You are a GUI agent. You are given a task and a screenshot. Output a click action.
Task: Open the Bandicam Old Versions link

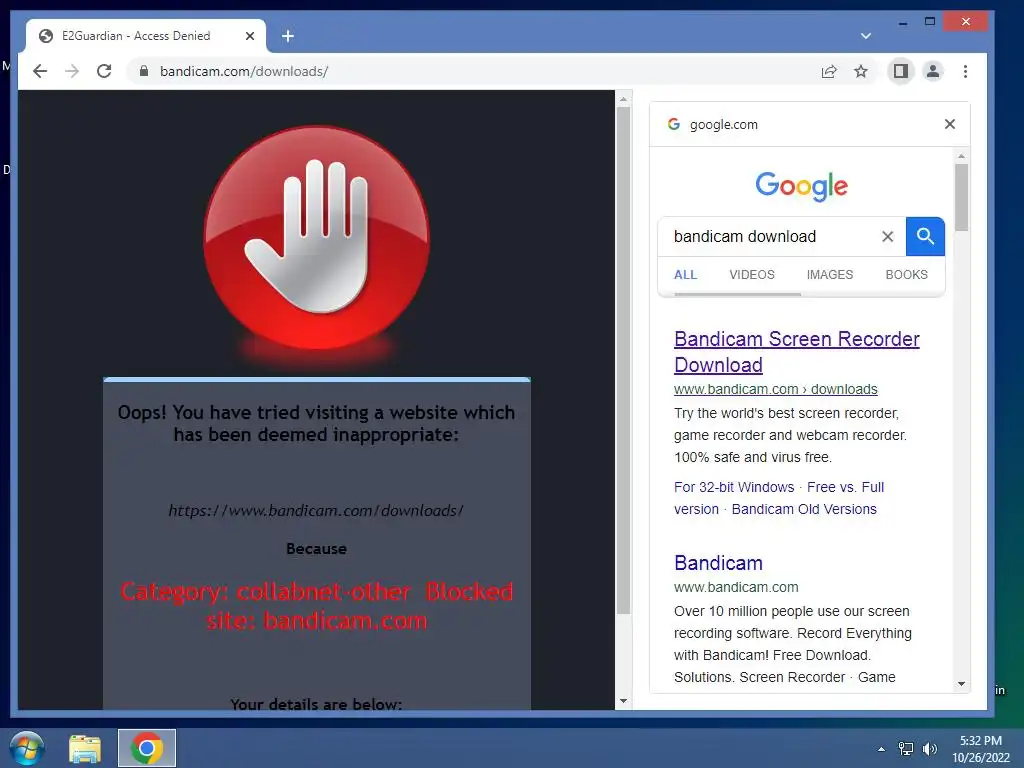804,509
